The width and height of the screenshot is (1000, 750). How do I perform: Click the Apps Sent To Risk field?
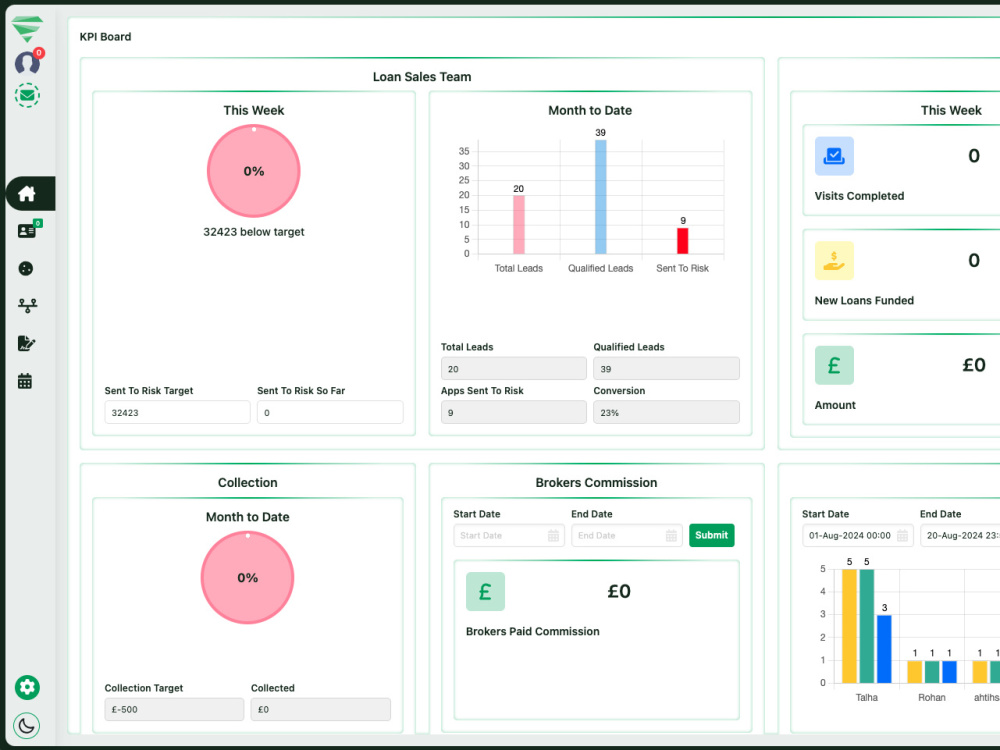513,413
